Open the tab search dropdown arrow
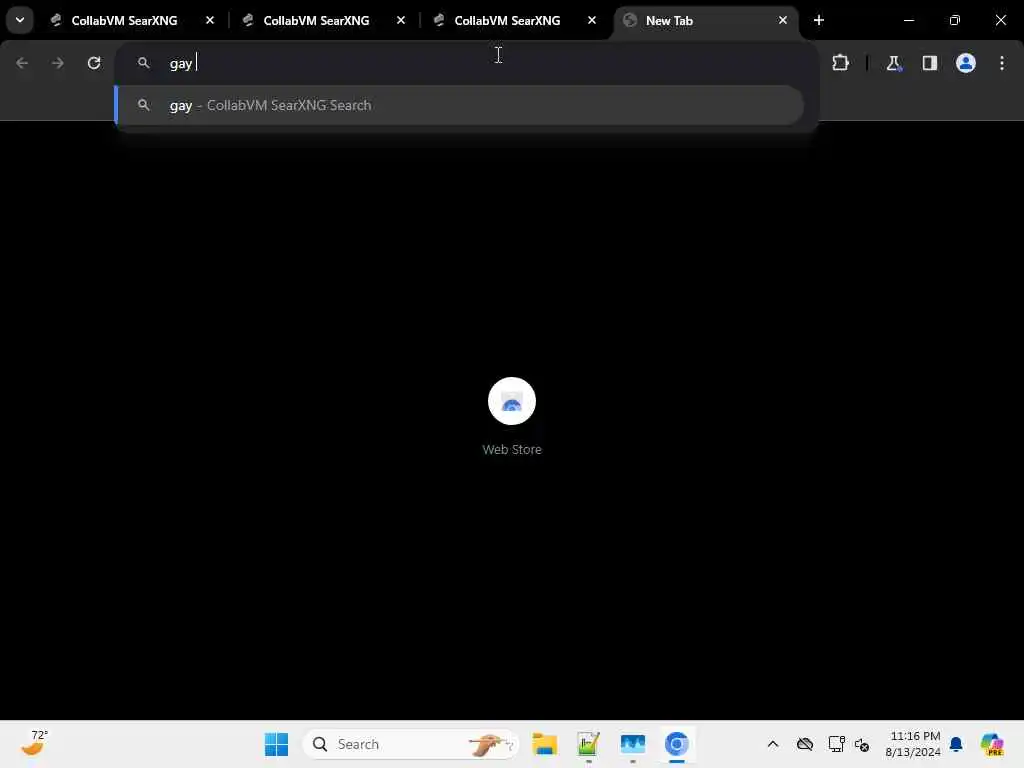The height and width of the screenshot is (768, 1024). 20,20
